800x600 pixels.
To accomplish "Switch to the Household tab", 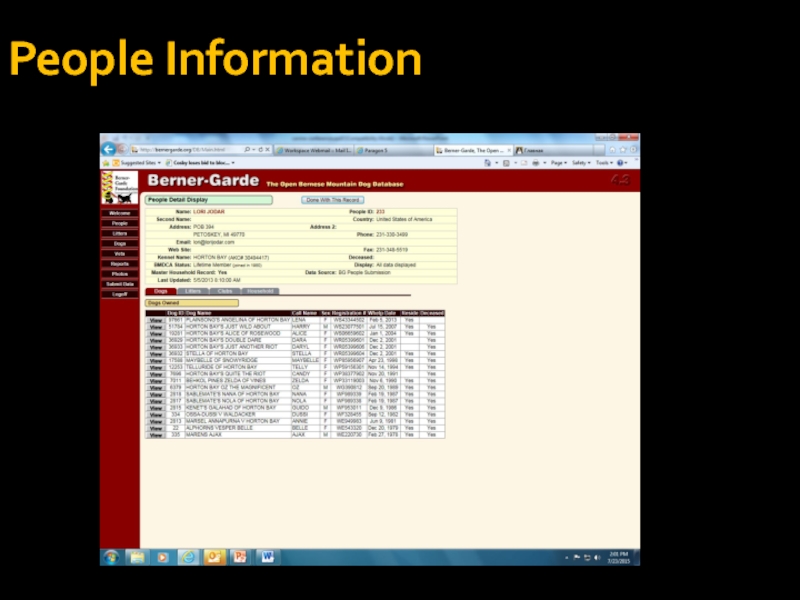I will 260,291.
